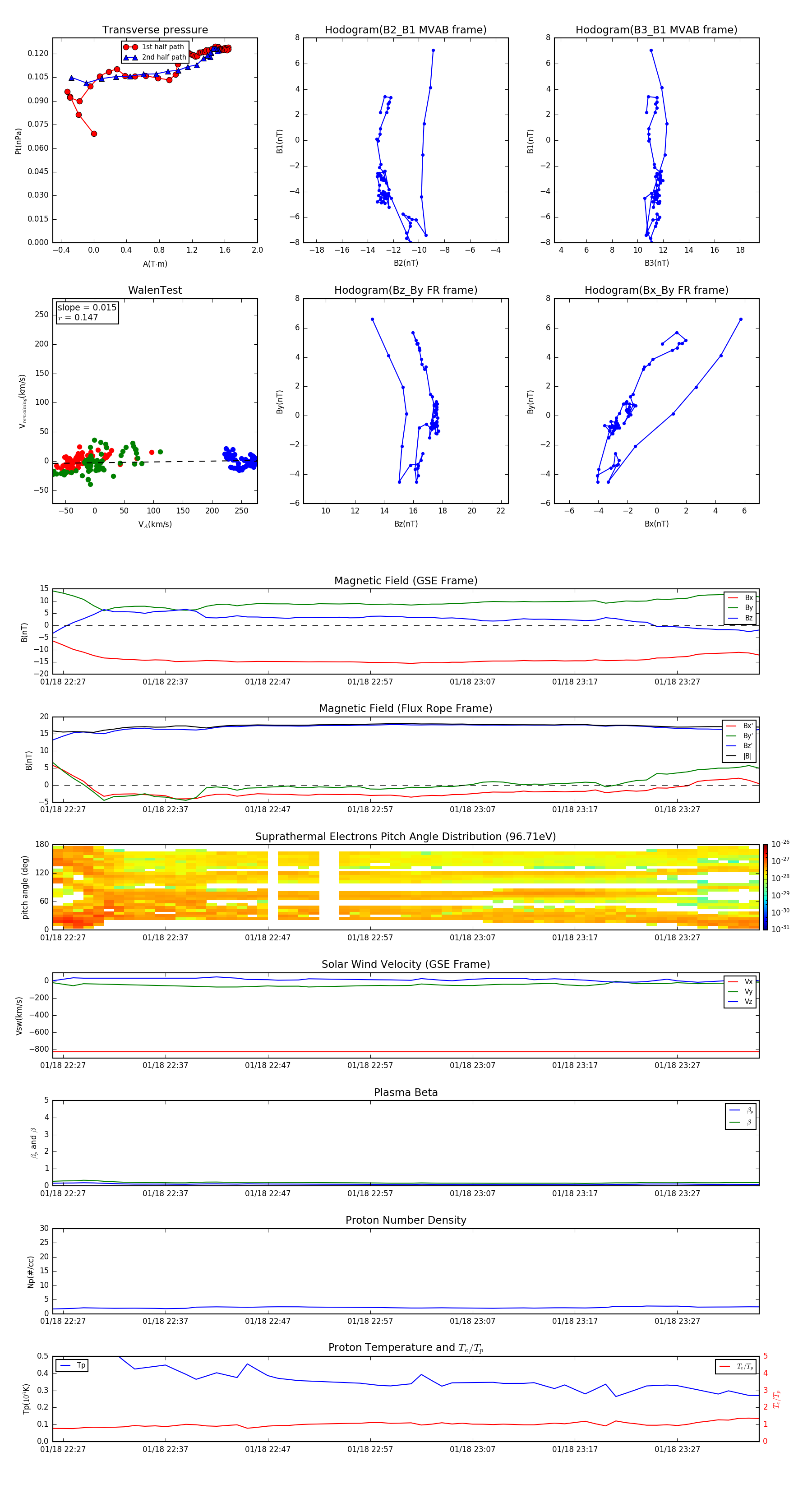Click the 10^-26 color bar label

coord(780,844)
